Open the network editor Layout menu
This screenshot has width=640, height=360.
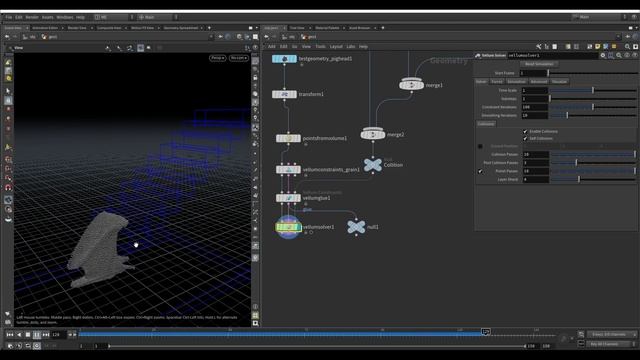[x=336, y=47]
